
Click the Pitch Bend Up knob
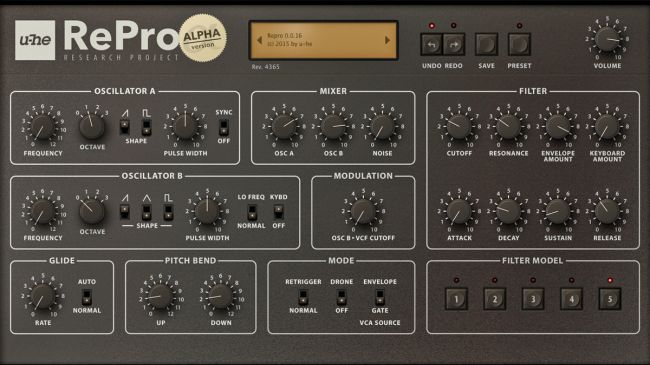(x=160, y=296)
